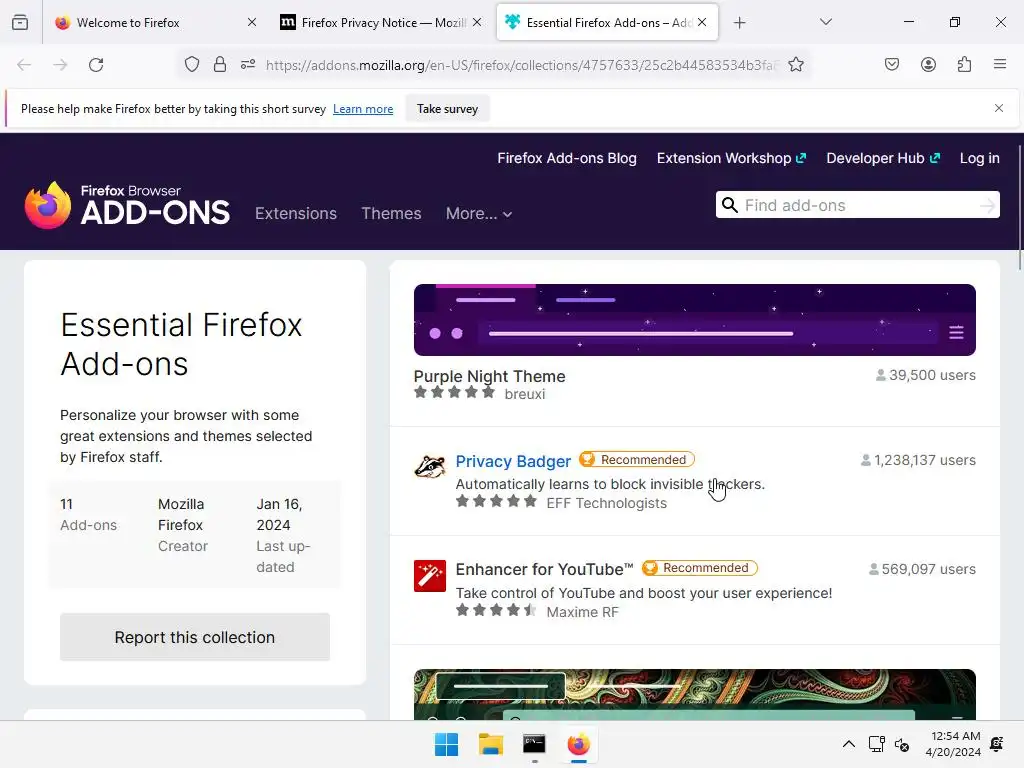Click the forward navigation arrow
Viewport: 1024px width, 768px height.
pyautogui.click(x=60, y=65)
